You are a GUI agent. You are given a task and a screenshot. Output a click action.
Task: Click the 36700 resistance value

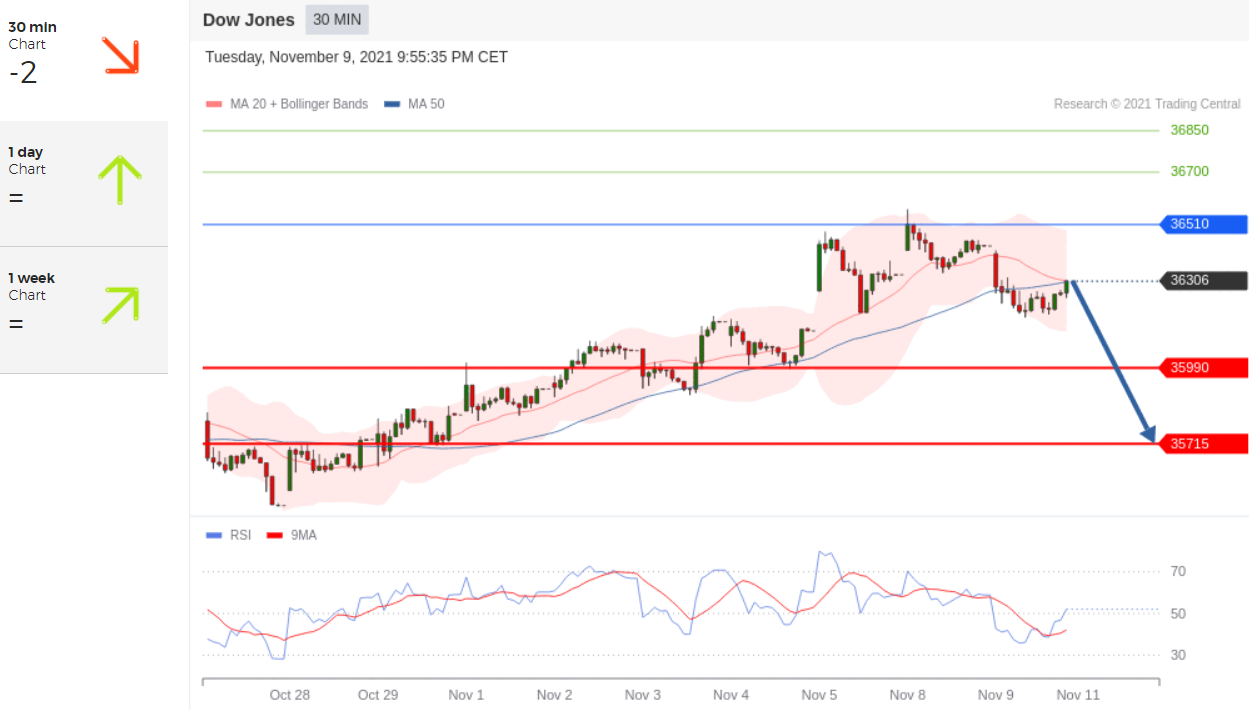1190,171
